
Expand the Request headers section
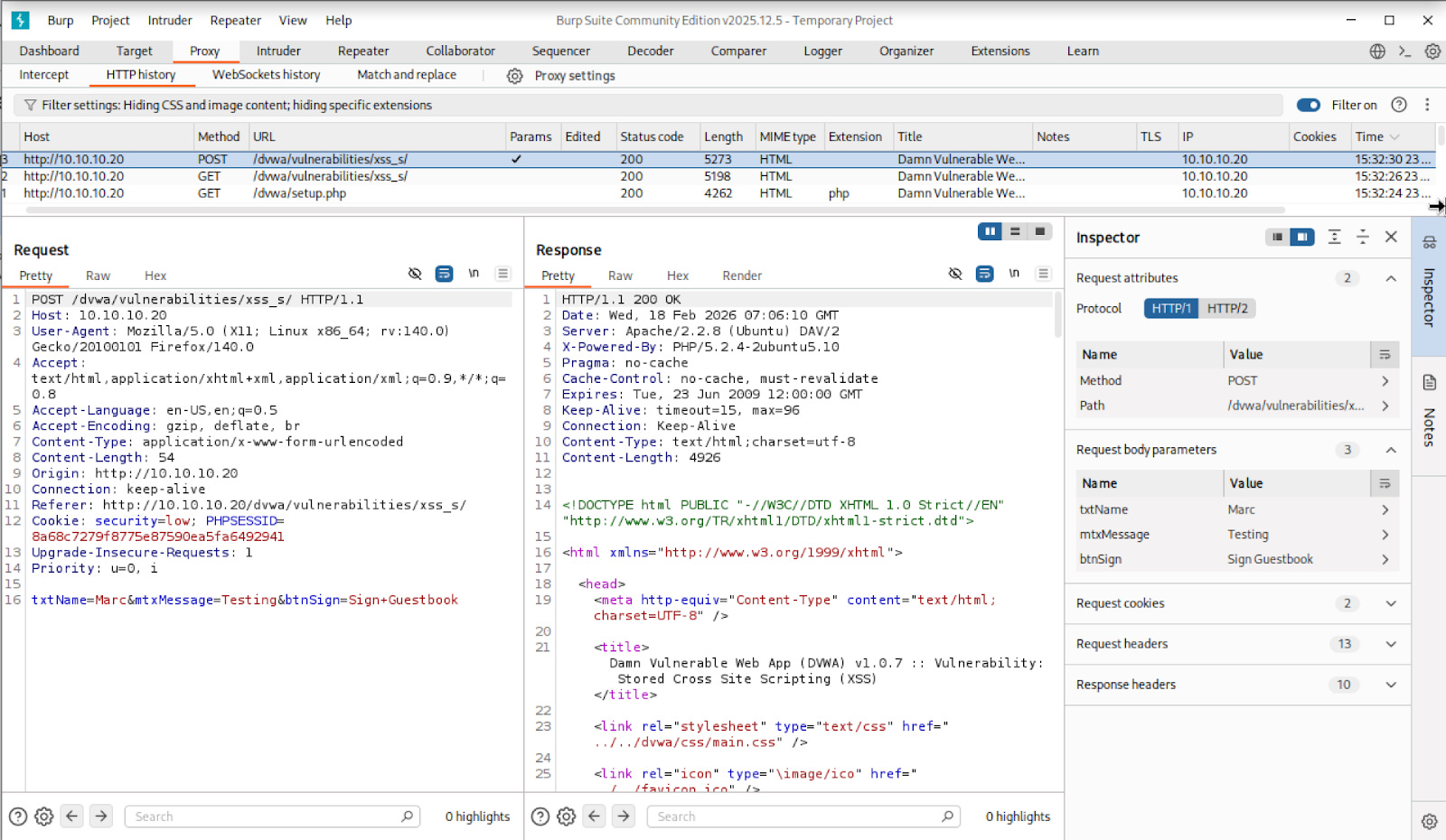[1391, 644]
